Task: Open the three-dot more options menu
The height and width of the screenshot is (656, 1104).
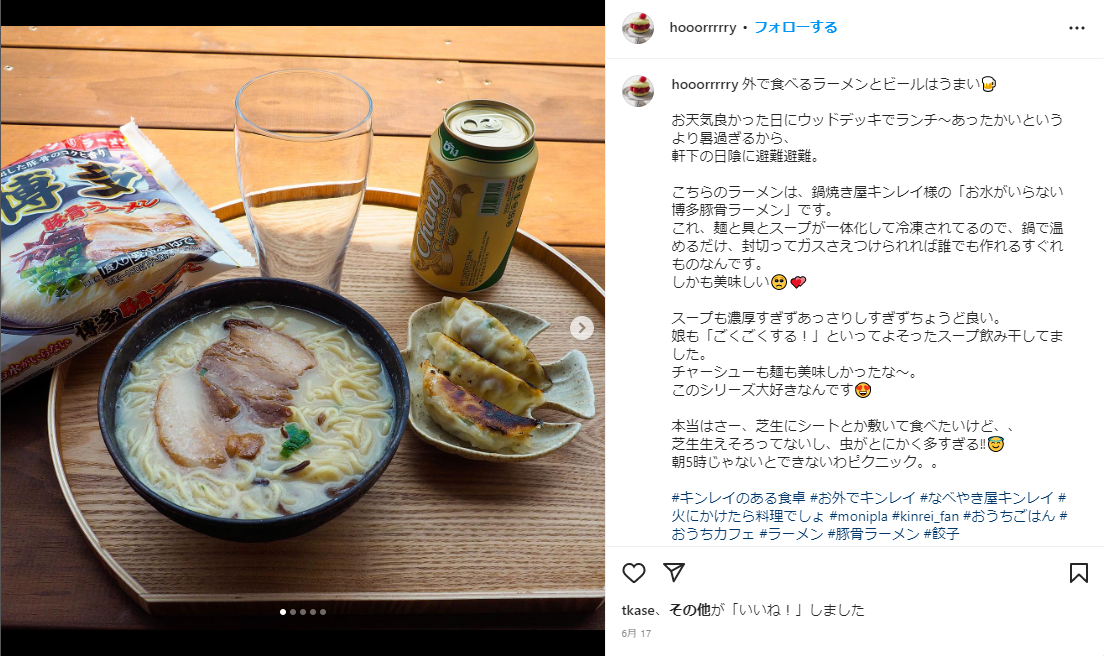Action: [x=1077, y=28]
